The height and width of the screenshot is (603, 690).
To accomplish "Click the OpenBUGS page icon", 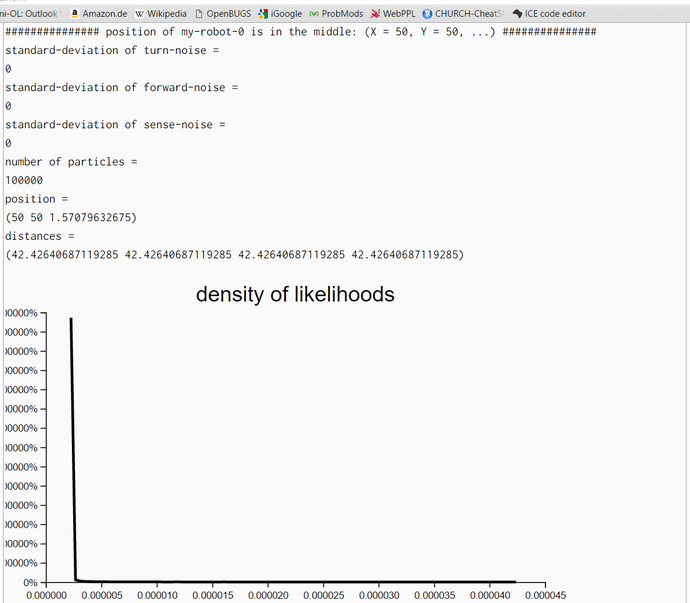I will click(x=199, y=14).
